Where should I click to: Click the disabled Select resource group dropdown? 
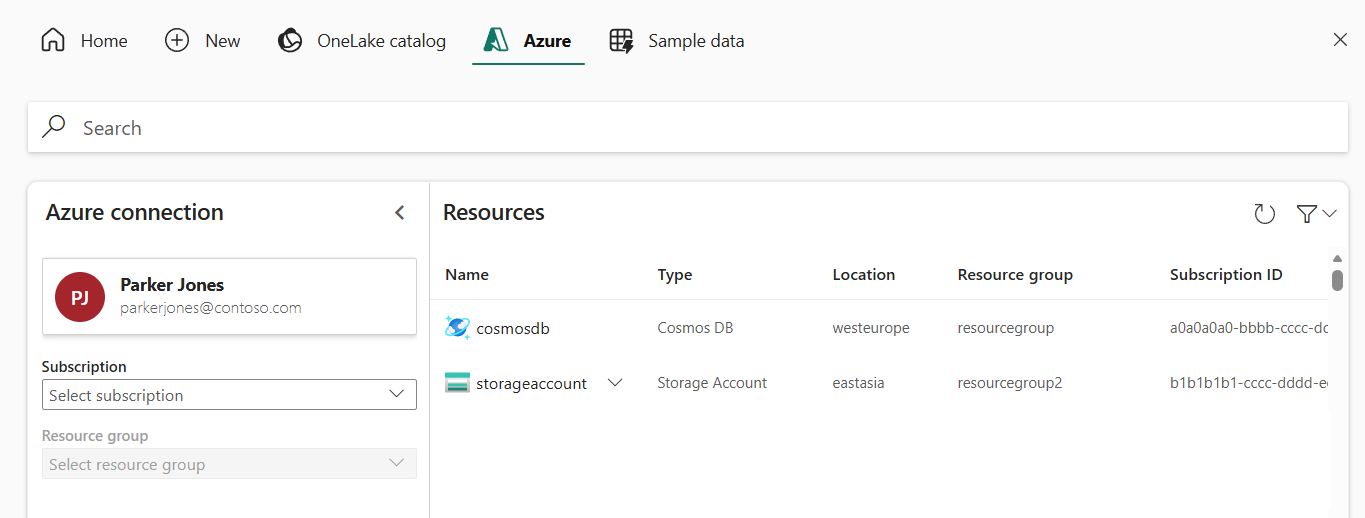[x=229, y=464]
